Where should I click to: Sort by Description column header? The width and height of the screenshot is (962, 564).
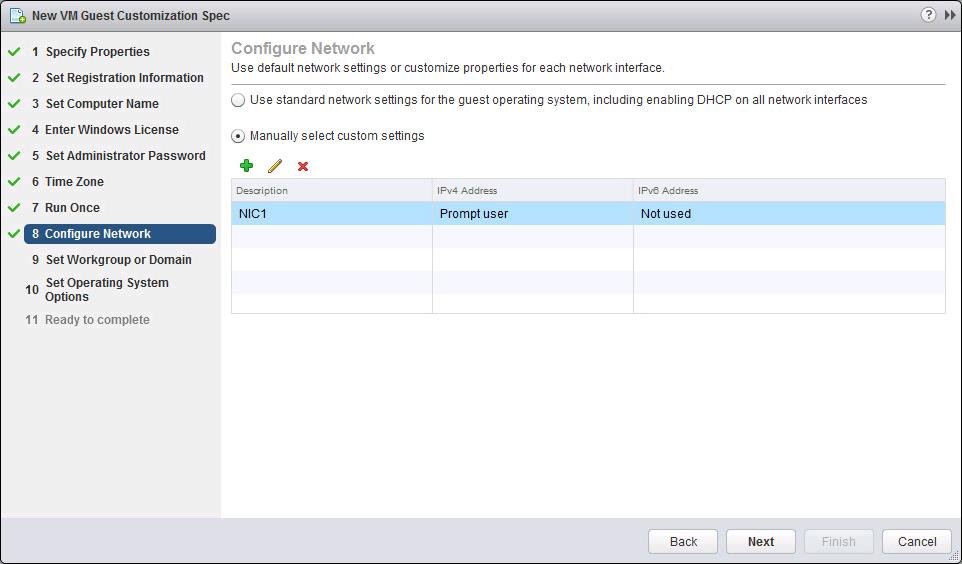point(332,191)
